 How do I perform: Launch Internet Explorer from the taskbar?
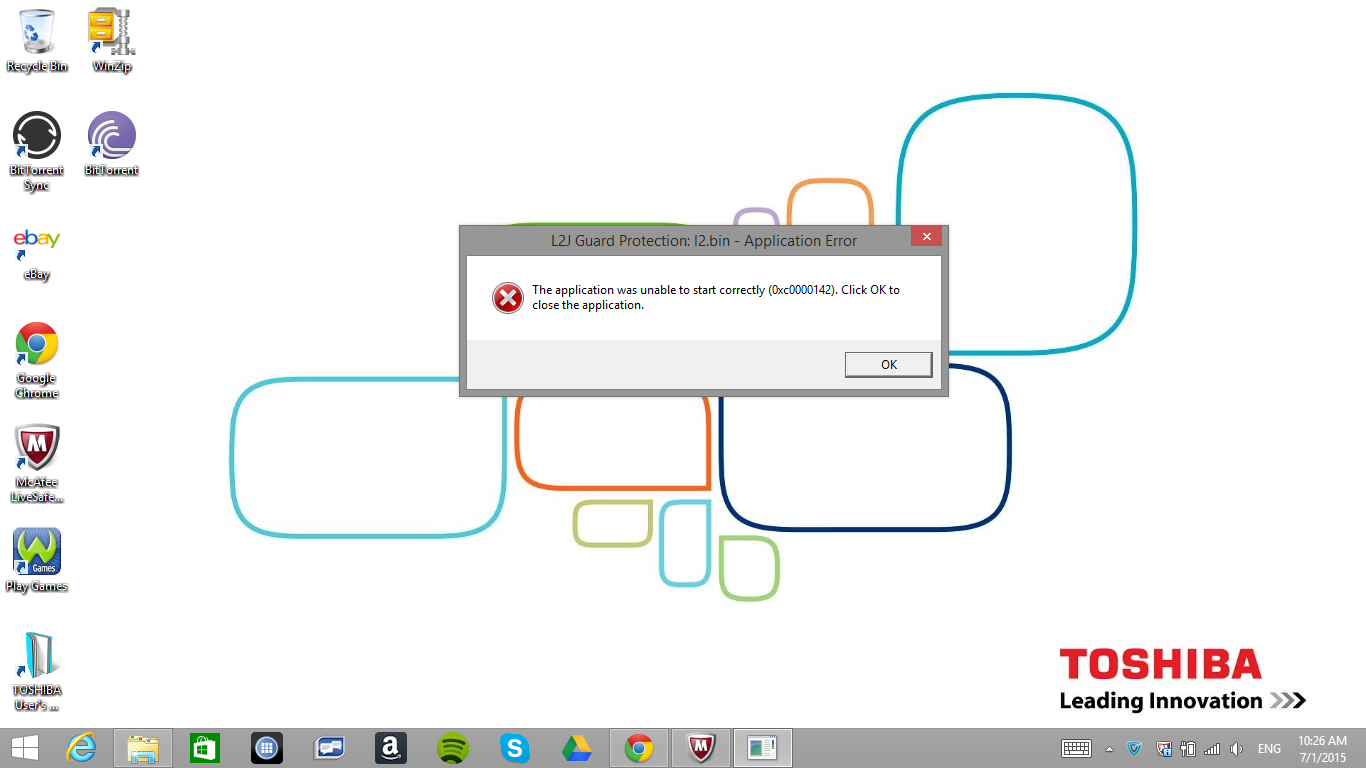81,748
